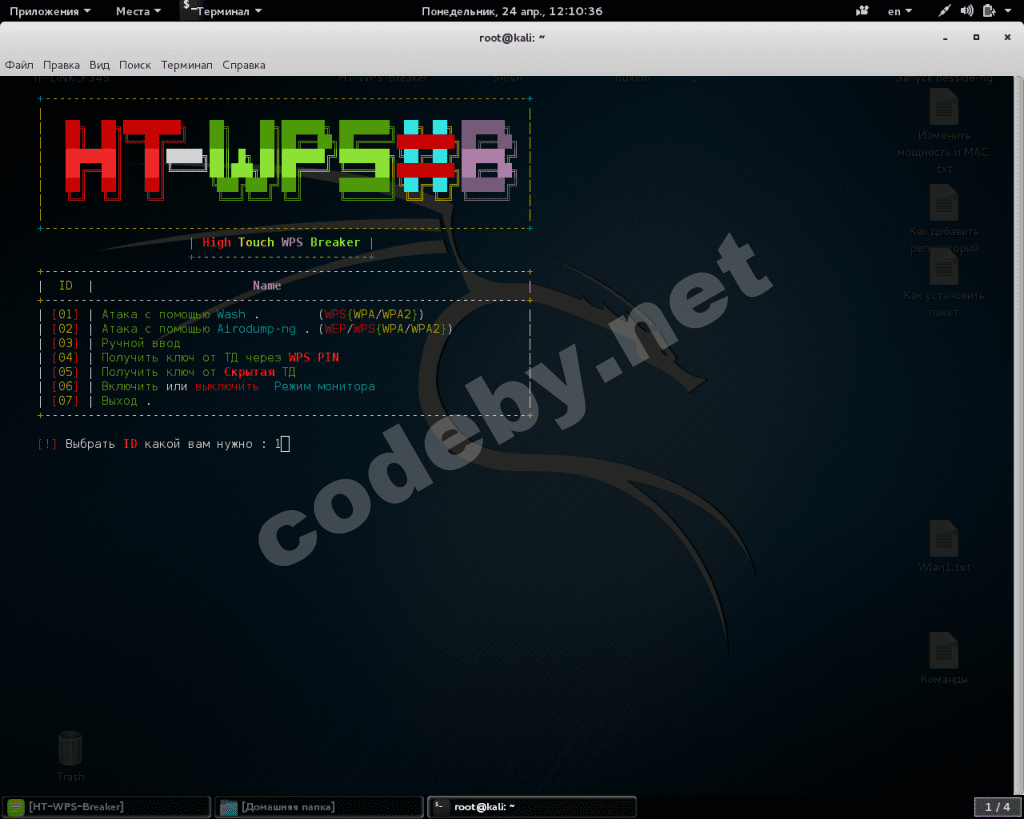Image resolution: width=1024 pixels, height=819 pixels.
Task: Switch to Домашняя папка taskbar window
Action: [319, 807]
